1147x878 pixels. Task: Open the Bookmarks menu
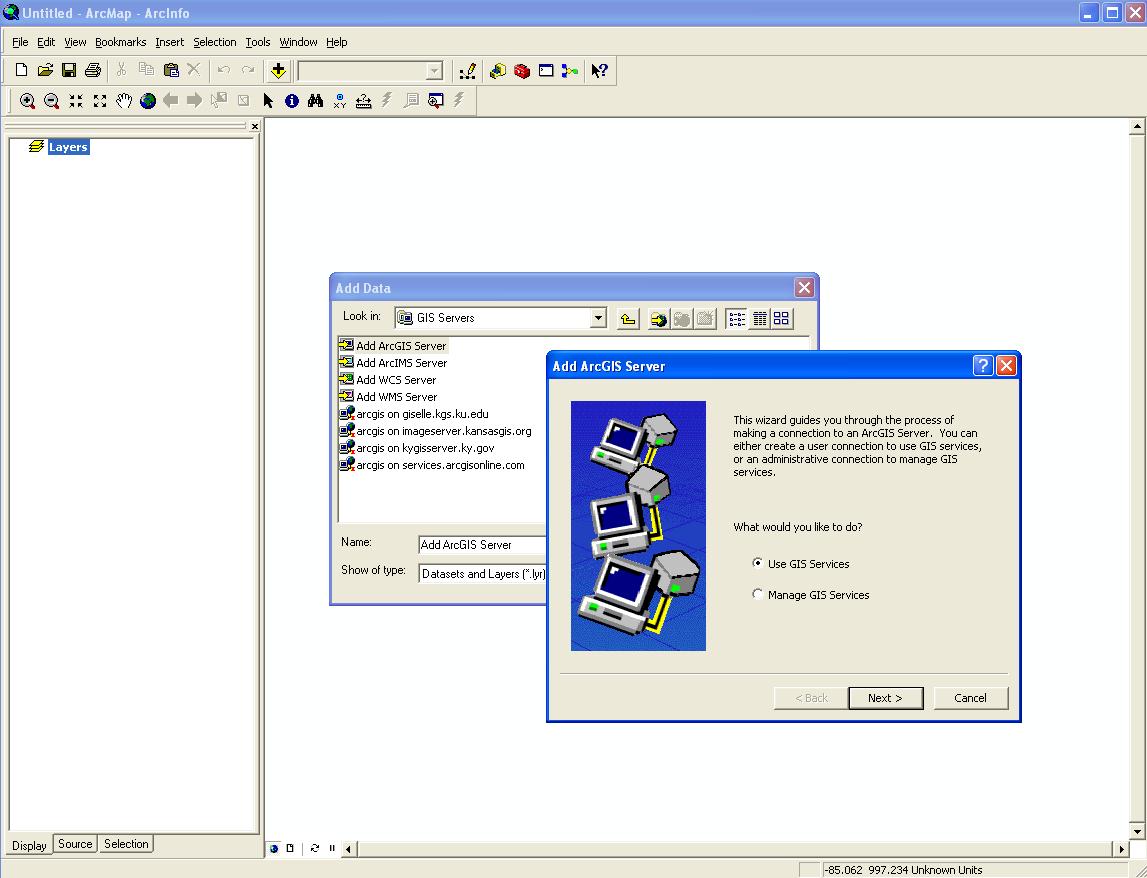121,42
